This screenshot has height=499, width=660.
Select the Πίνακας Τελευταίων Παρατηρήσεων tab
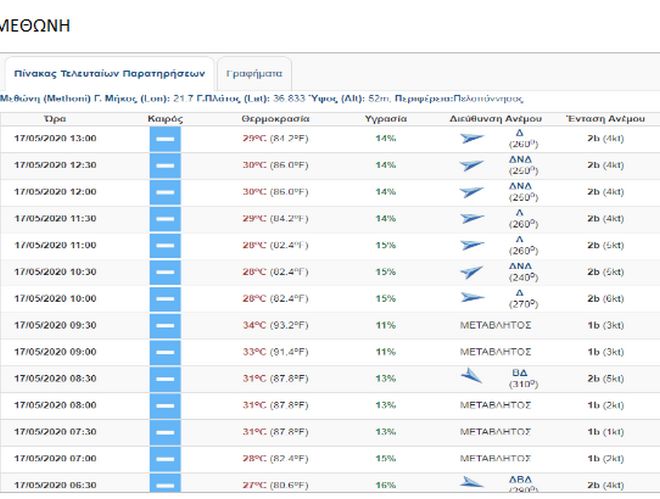click(x=108, y=73)
